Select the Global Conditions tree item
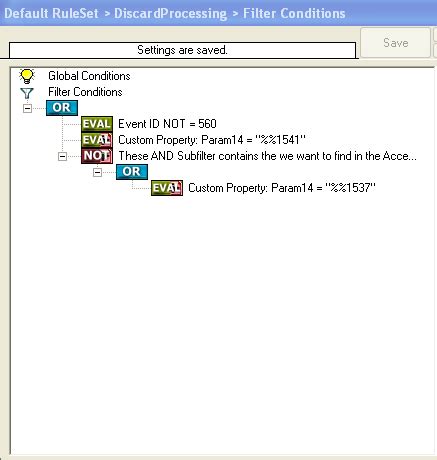Image resolution: width=437 pixels, height=460 pixels. (x=89, y=76)
